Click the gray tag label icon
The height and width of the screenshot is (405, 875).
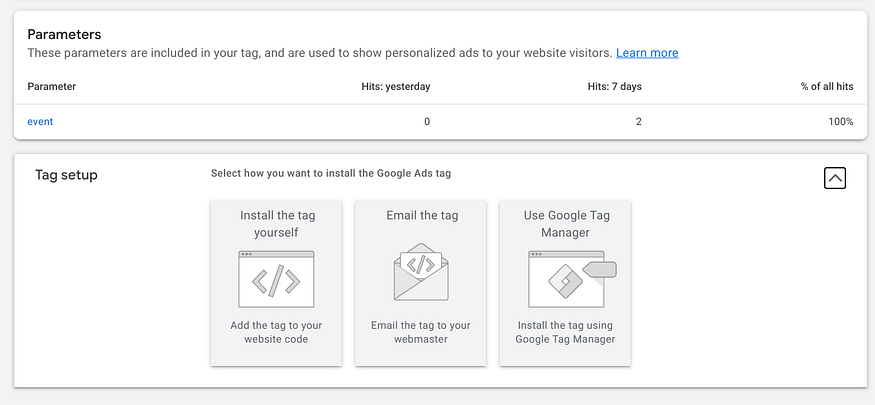click(599, 269)
